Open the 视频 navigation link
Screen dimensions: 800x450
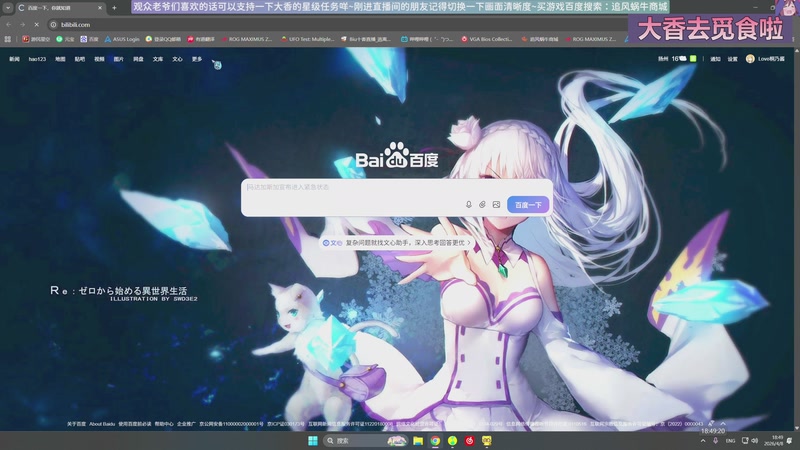[99, 59]
